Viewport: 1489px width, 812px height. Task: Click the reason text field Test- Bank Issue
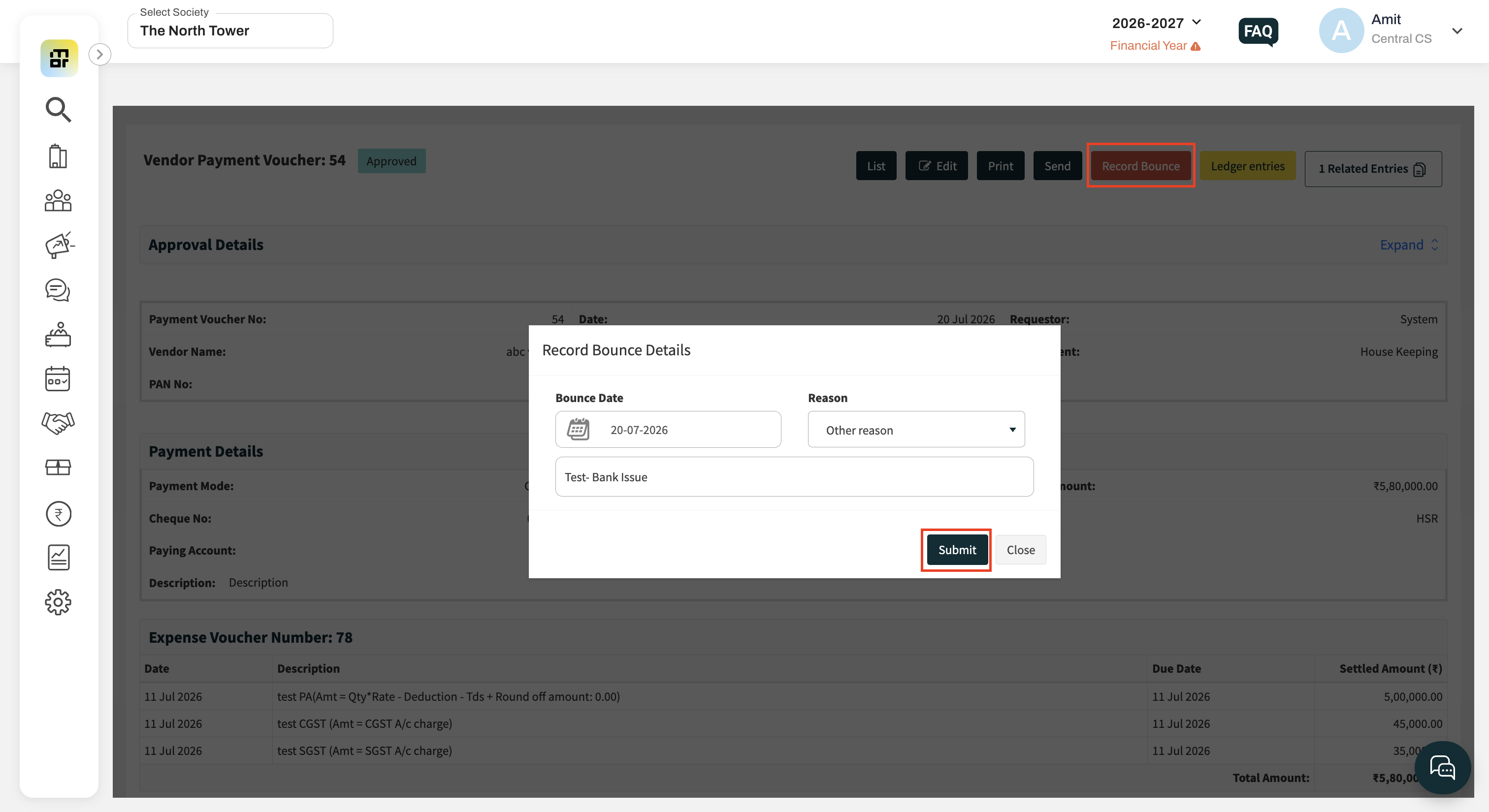(x=794, y=476)
